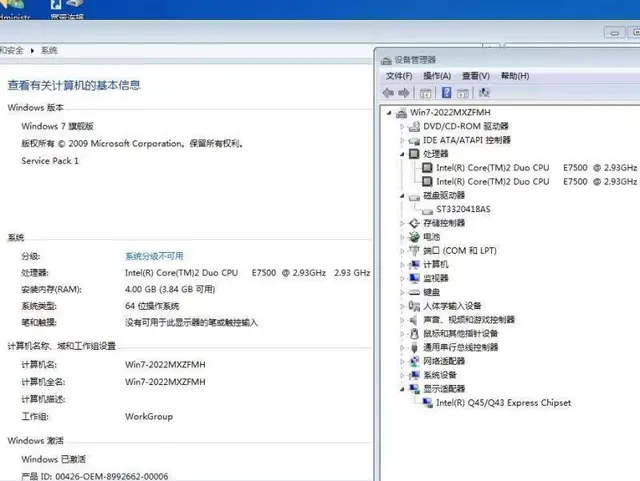This screenshot has width=640, height=481.
Task: Open the 操作(A) menu
Action: tap(437, 76)
